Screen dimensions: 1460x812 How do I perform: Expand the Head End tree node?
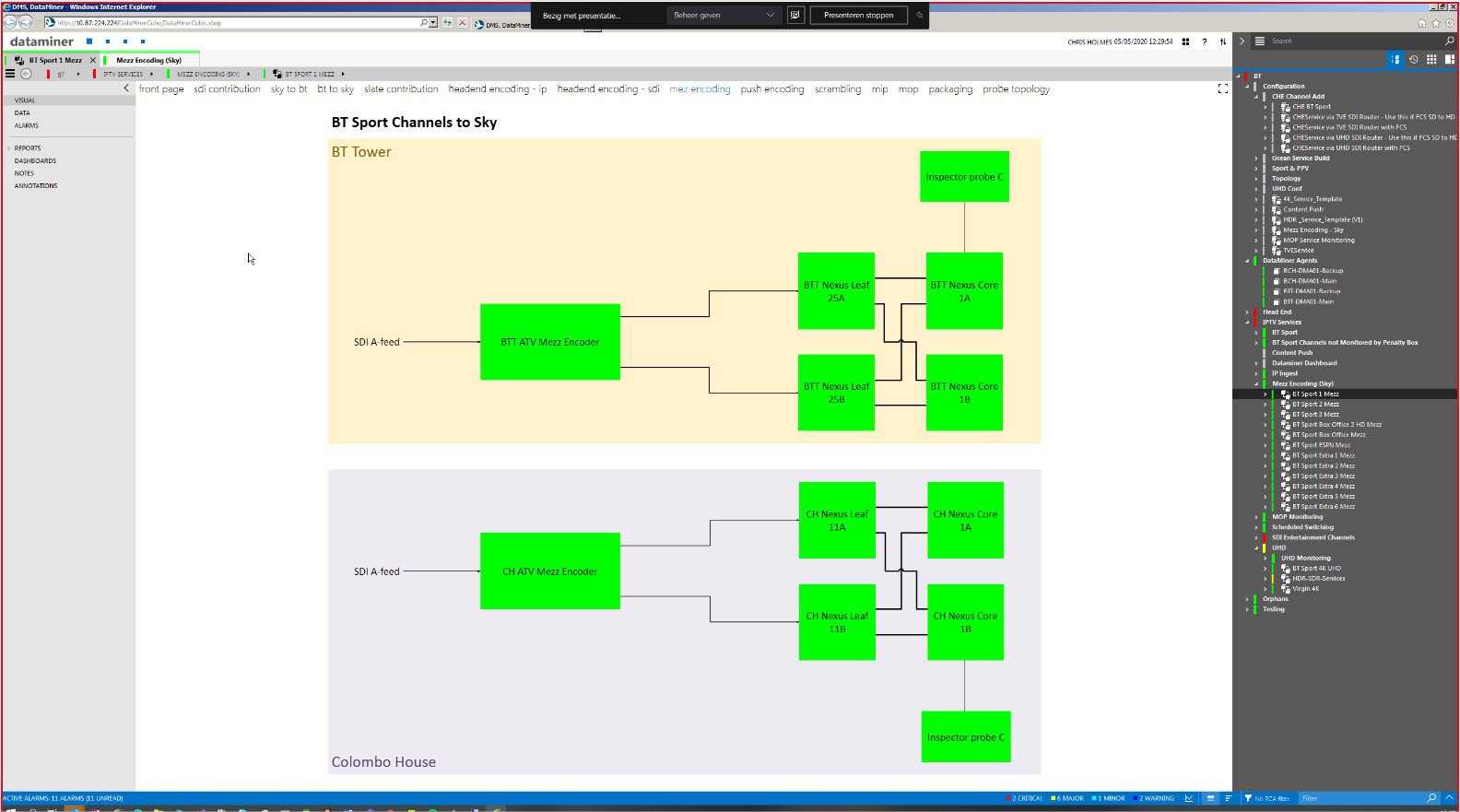(x=1247, y=312)
